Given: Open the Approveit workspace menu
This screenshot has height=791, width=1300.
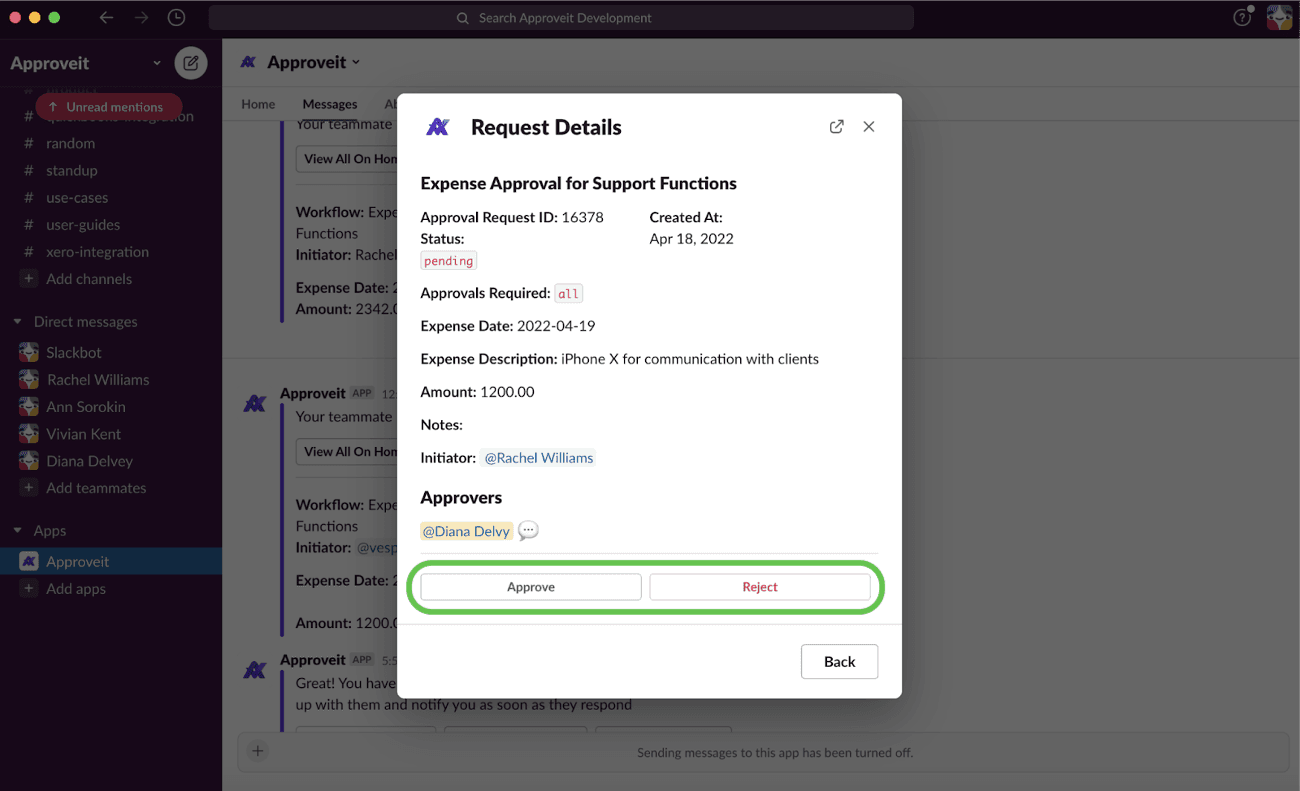Looking at the screenshot, I should click(85, 63).
